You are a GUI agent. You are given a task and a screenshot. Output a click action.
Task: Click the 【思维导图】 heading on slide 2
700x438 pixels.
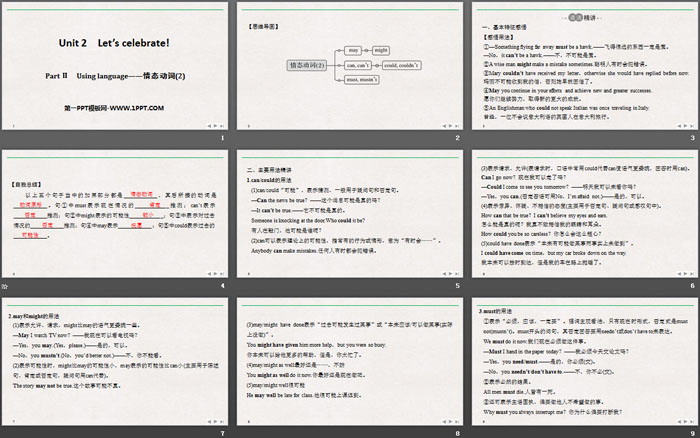tap(263, 27)
